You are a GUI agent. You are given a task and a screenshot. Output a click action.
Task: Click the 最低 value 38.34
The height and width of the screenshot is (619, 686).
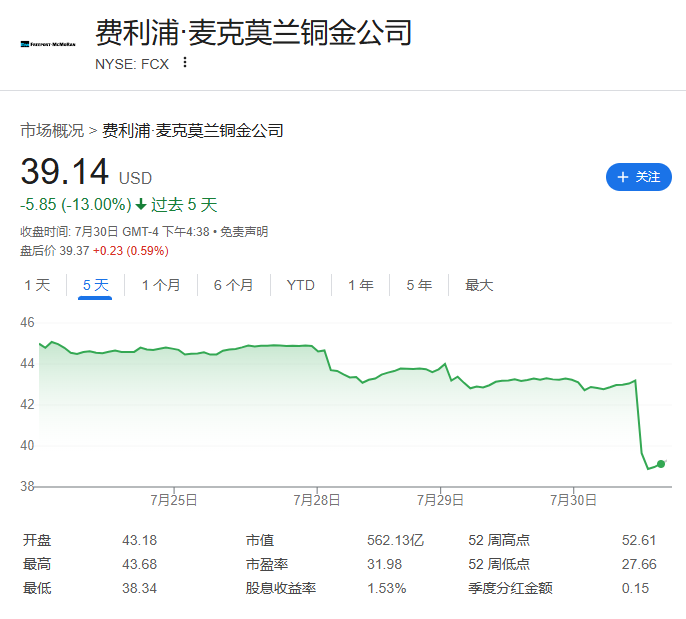[x=140, y=588]
